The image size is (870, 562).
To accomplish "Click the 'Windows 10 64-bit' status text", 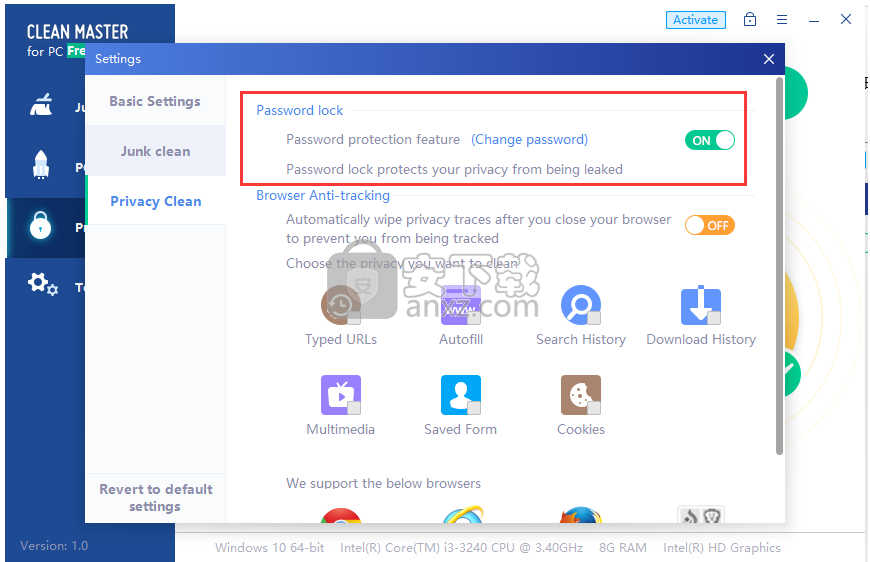I will pos(270,548).
